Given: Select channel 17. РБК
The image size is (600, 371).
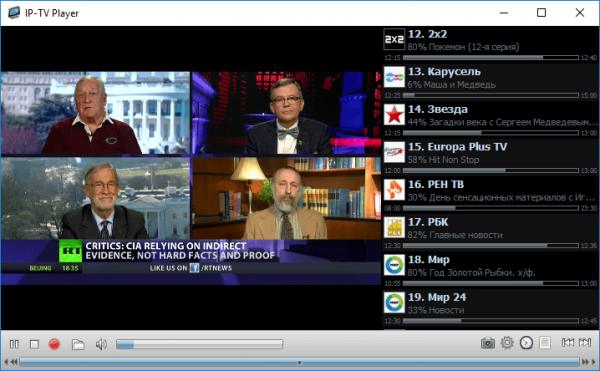Looking at the screenshot, I should tap(490, 232).
